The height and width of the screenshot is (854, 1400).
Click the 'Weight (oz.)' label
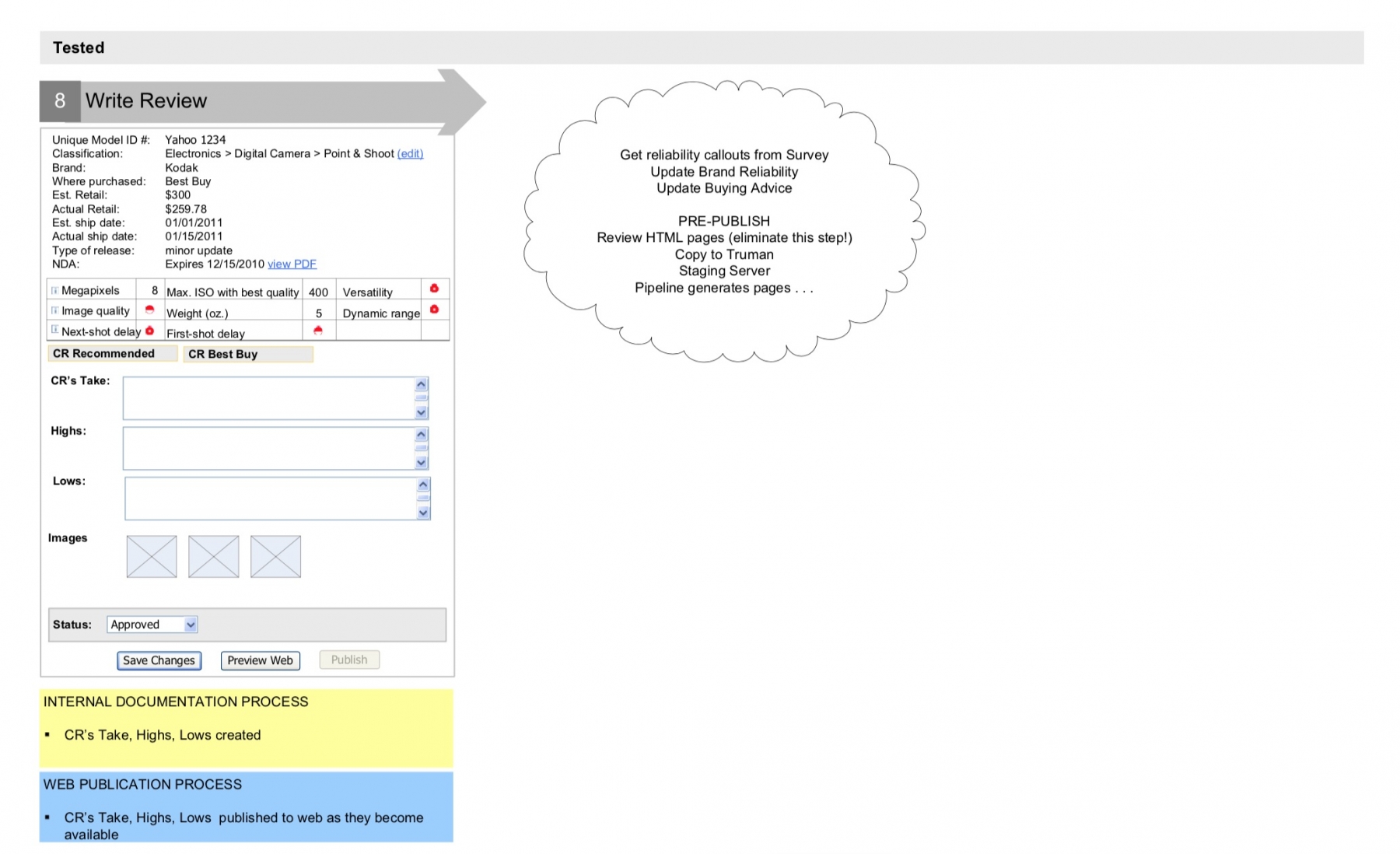(x=198, y=313)
